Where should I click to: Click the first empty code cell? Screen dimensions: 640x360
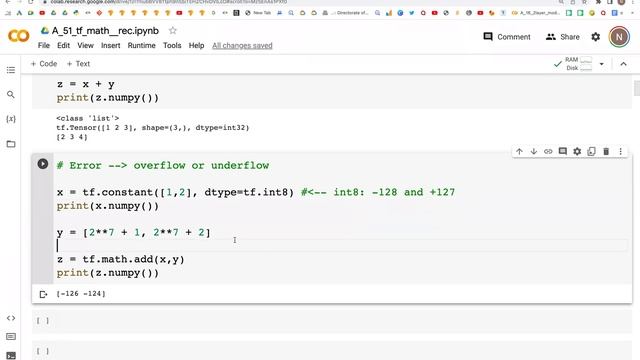[332, 321]
